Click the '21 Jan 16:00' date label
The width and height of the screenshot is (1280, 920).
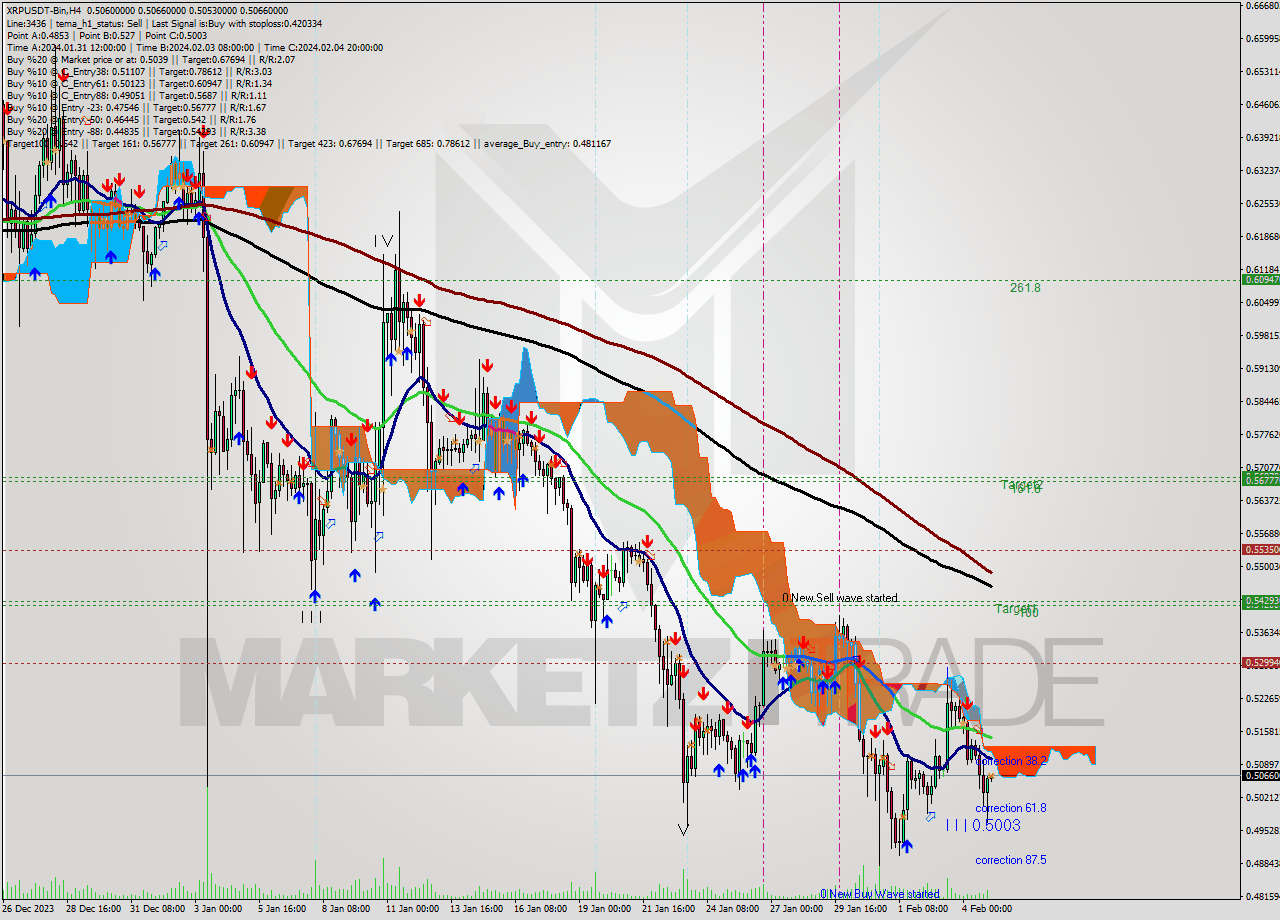pos(667,909)
